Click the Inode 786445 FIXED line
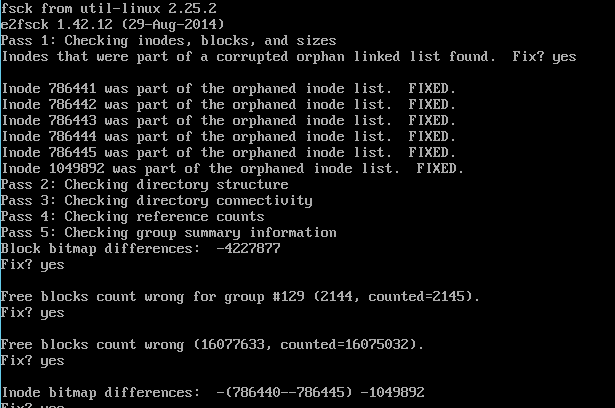This screenshot has width=615, height=408. pos(229,152)
